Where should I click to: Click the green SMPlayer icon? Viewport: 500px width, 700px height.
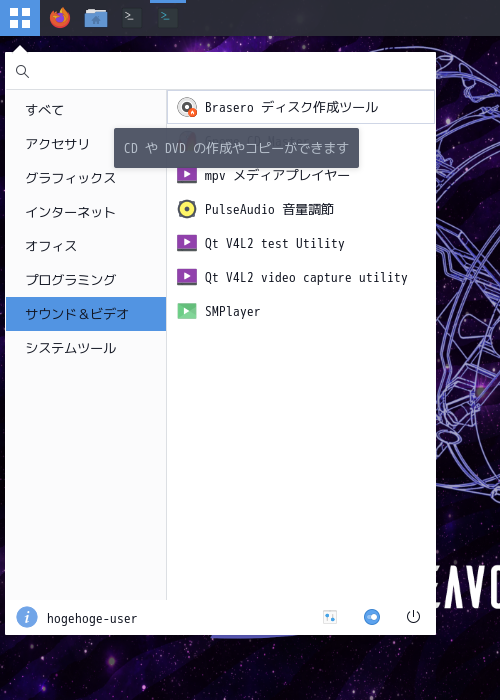[187, 311]
